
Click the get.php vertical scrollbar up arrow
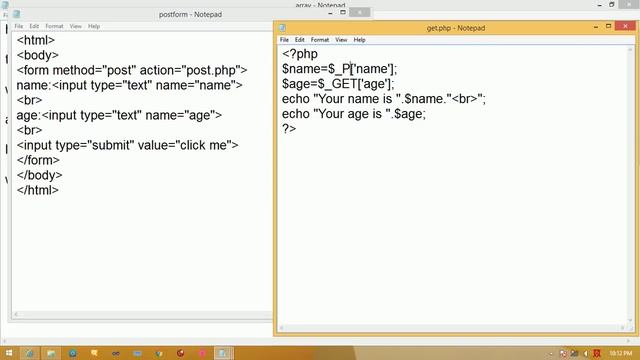click(x=630, y=50)
